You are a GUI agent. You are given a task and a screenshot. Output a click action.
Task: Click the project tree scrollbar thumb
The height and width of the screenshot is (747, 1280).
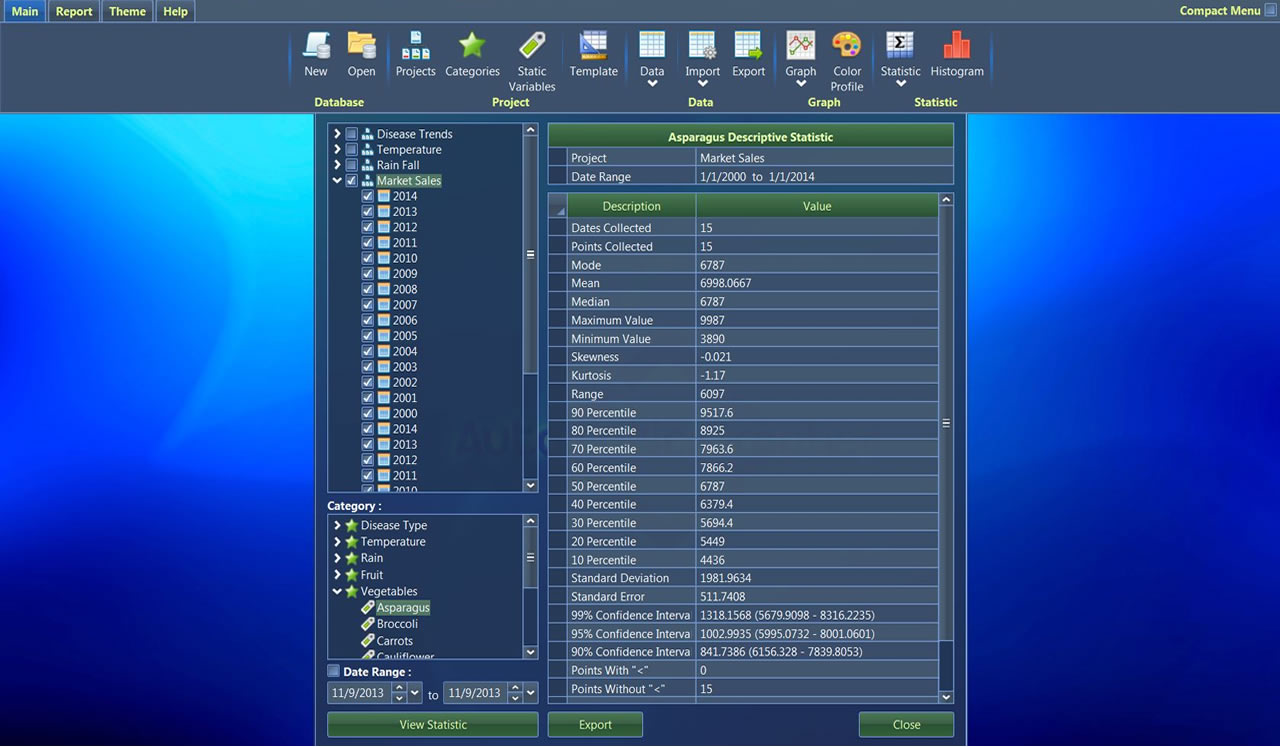(x=530, y=254)
